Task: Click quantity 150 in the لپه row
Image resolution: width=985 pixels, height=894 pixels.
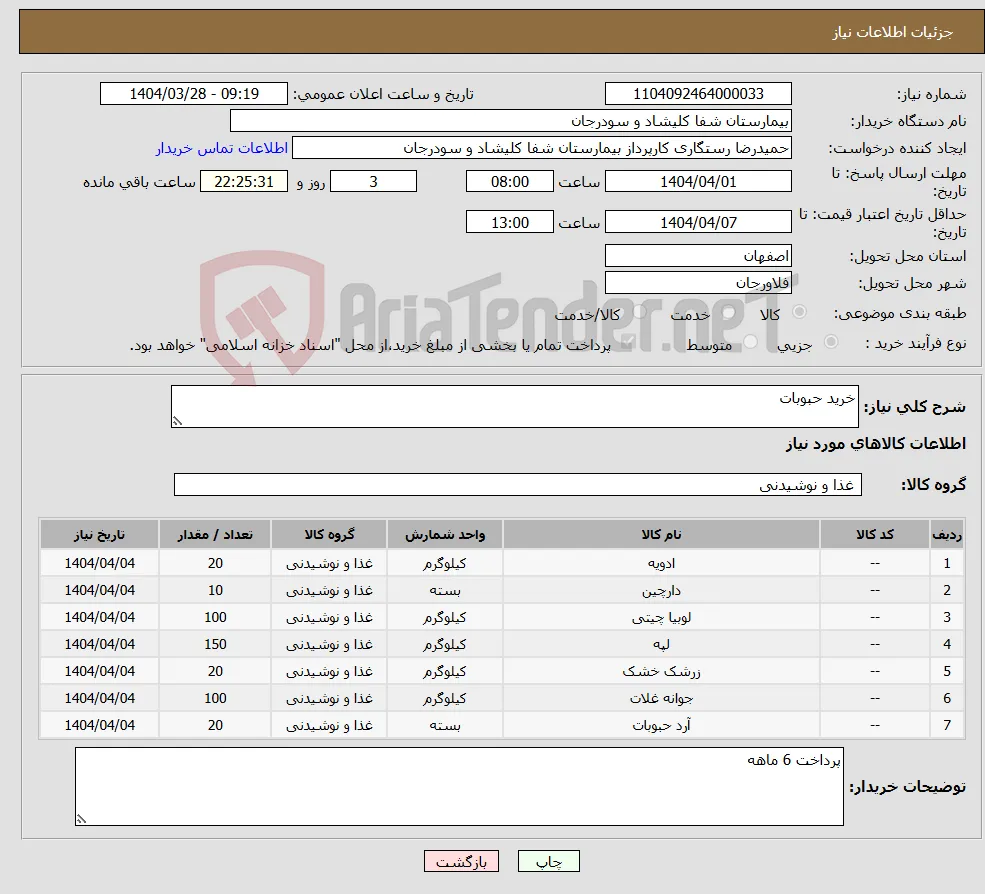Action: [x=215, y=645]
